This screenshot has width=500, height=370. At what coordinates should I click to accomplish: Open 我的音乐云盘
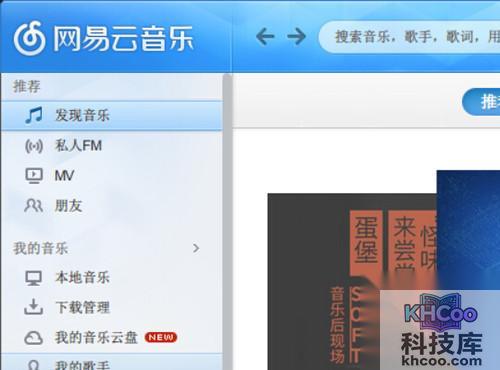tap(112, 338)
